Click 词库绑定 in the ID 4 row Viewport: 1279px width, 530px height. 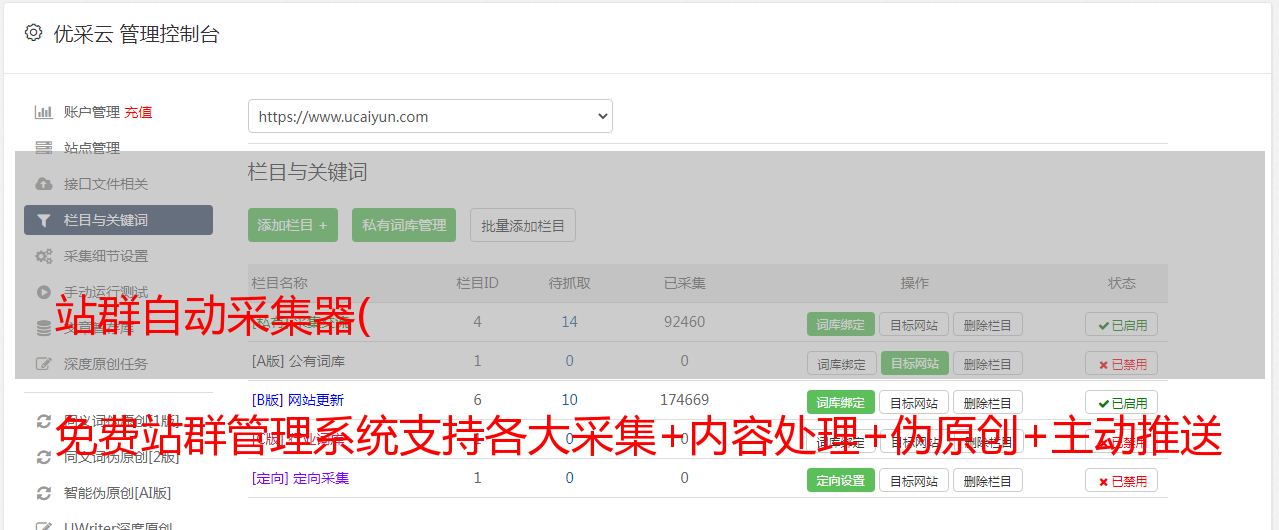pos(841,324)
